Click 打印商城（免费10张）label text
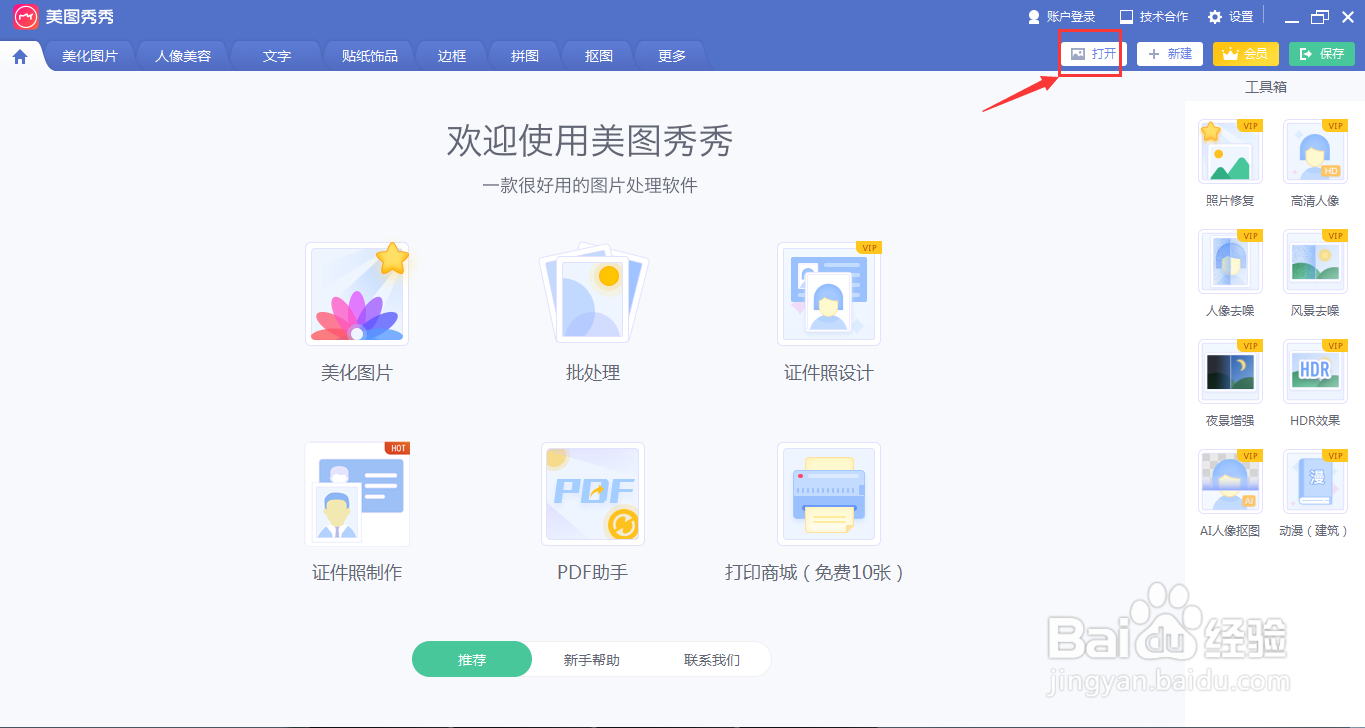 pos(815,573)
